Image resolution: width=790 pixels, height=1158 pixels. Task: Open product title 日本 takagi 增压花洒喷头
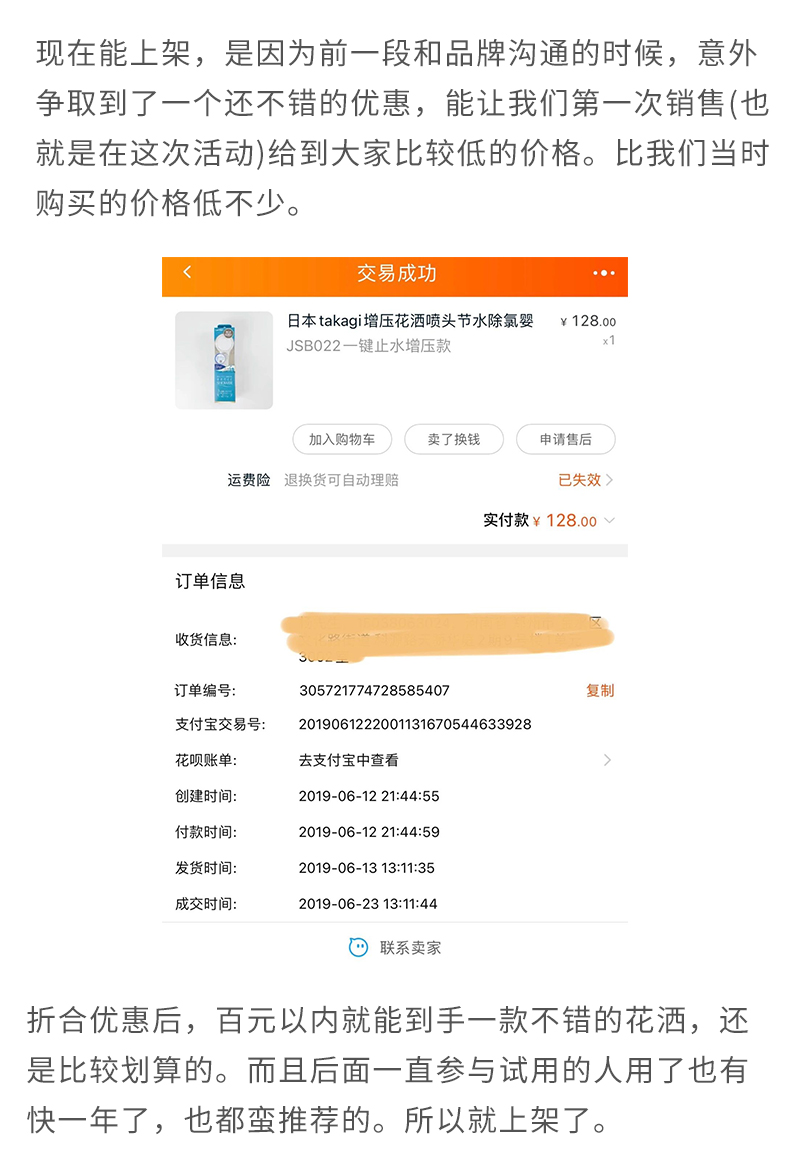click(x=410, y=321)
